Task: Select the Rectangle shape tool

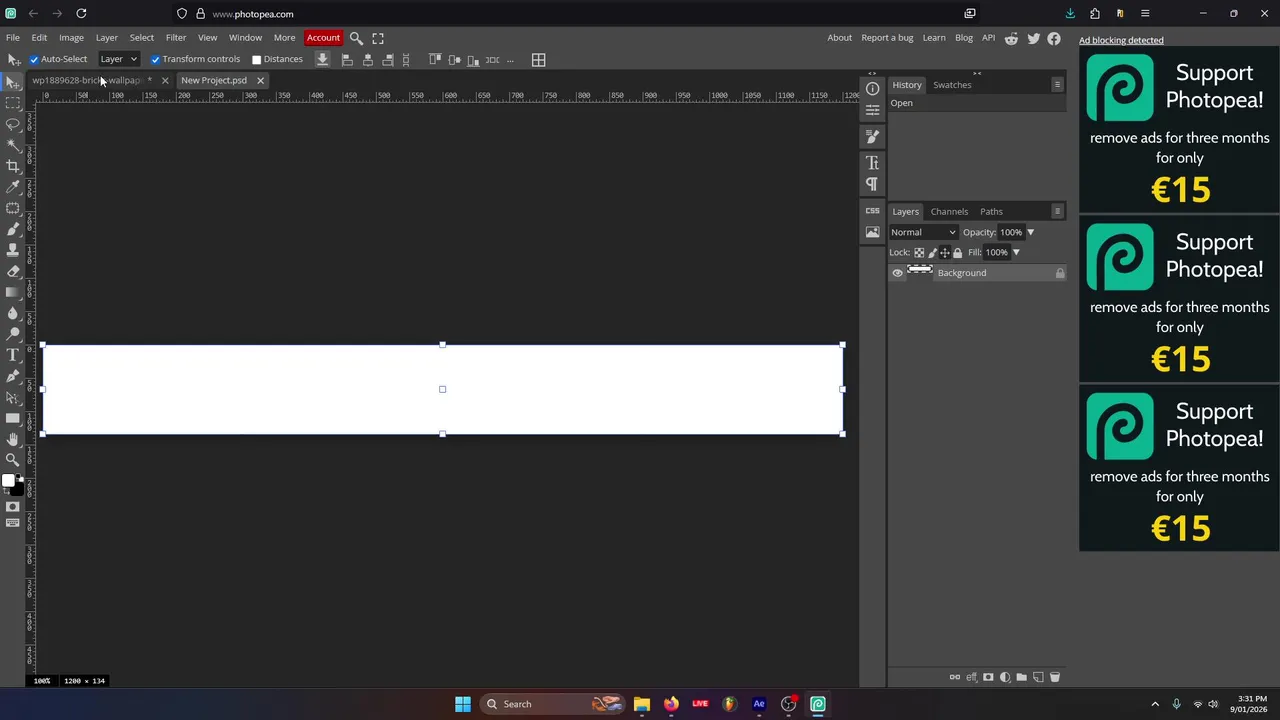Action: (x=13, y=418)
